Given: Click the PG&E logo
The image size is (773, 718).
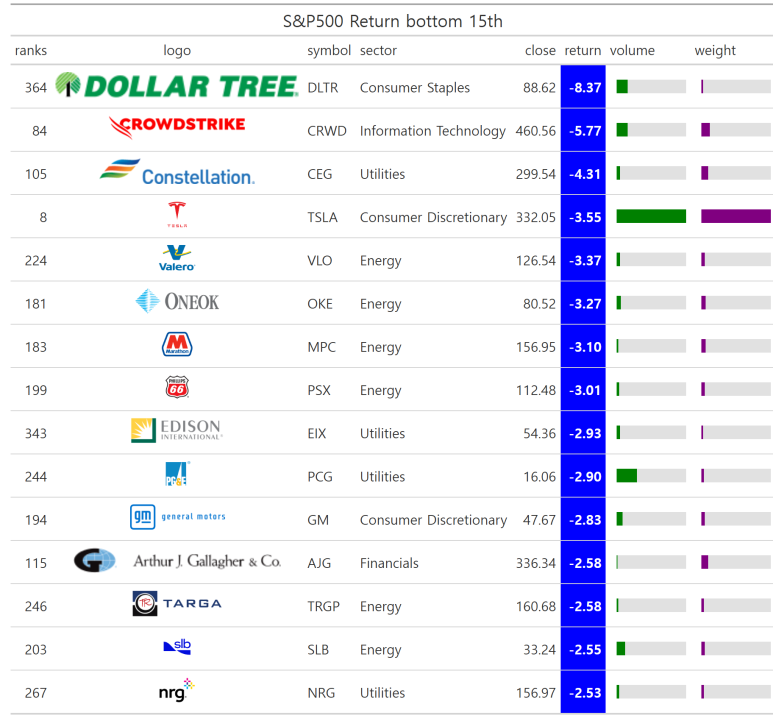Looking at the screenshot, I should (x=177, y=473).
